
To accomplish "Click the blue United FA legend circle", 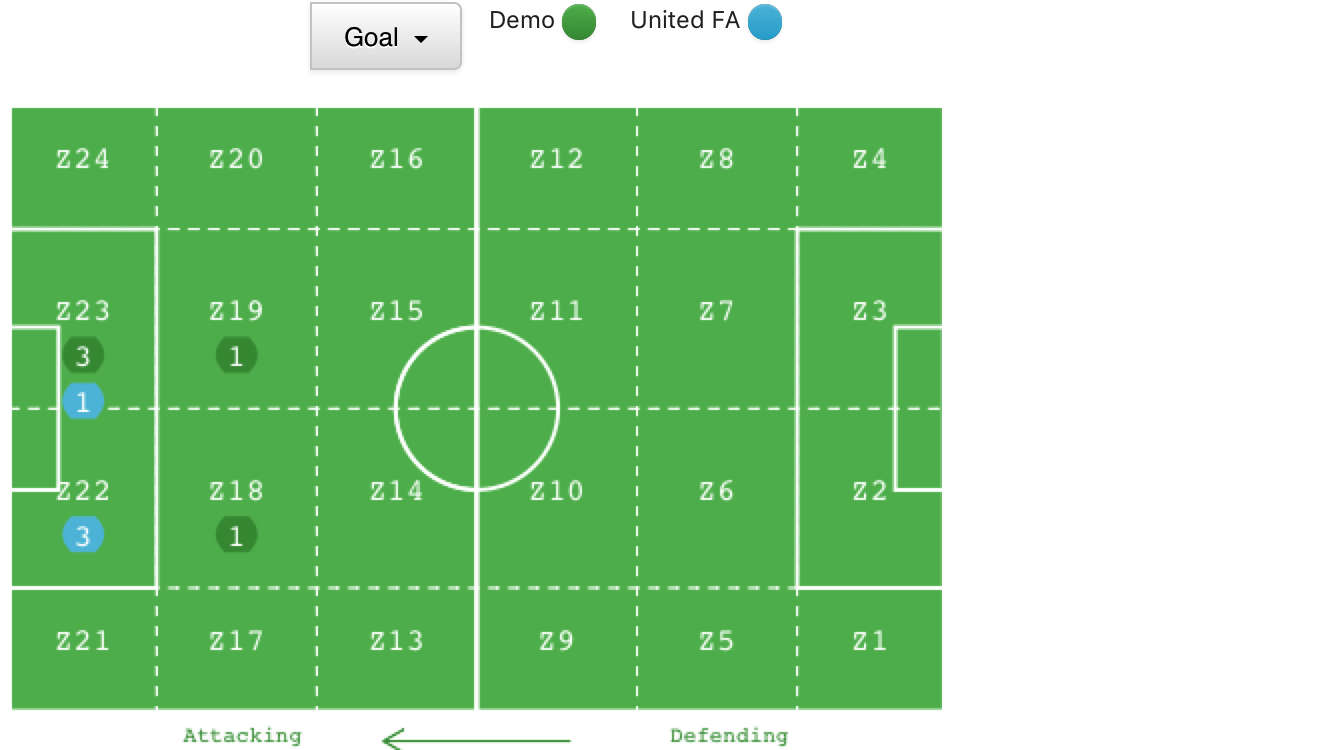I will (x=765, y=22).
